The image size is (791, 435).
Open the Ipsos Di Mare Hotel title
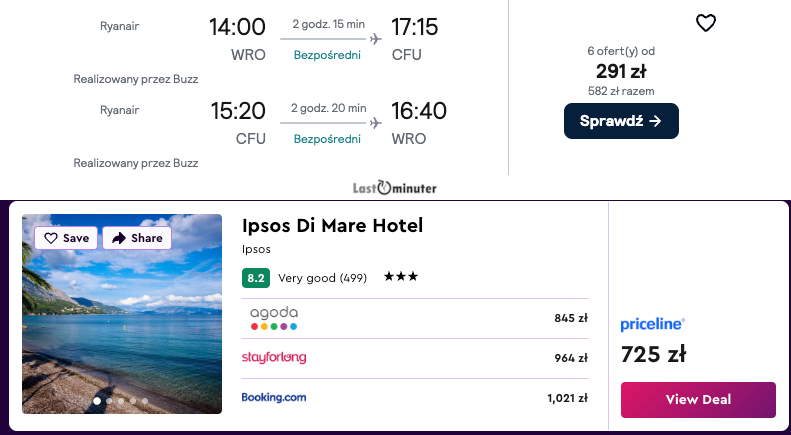332,226
